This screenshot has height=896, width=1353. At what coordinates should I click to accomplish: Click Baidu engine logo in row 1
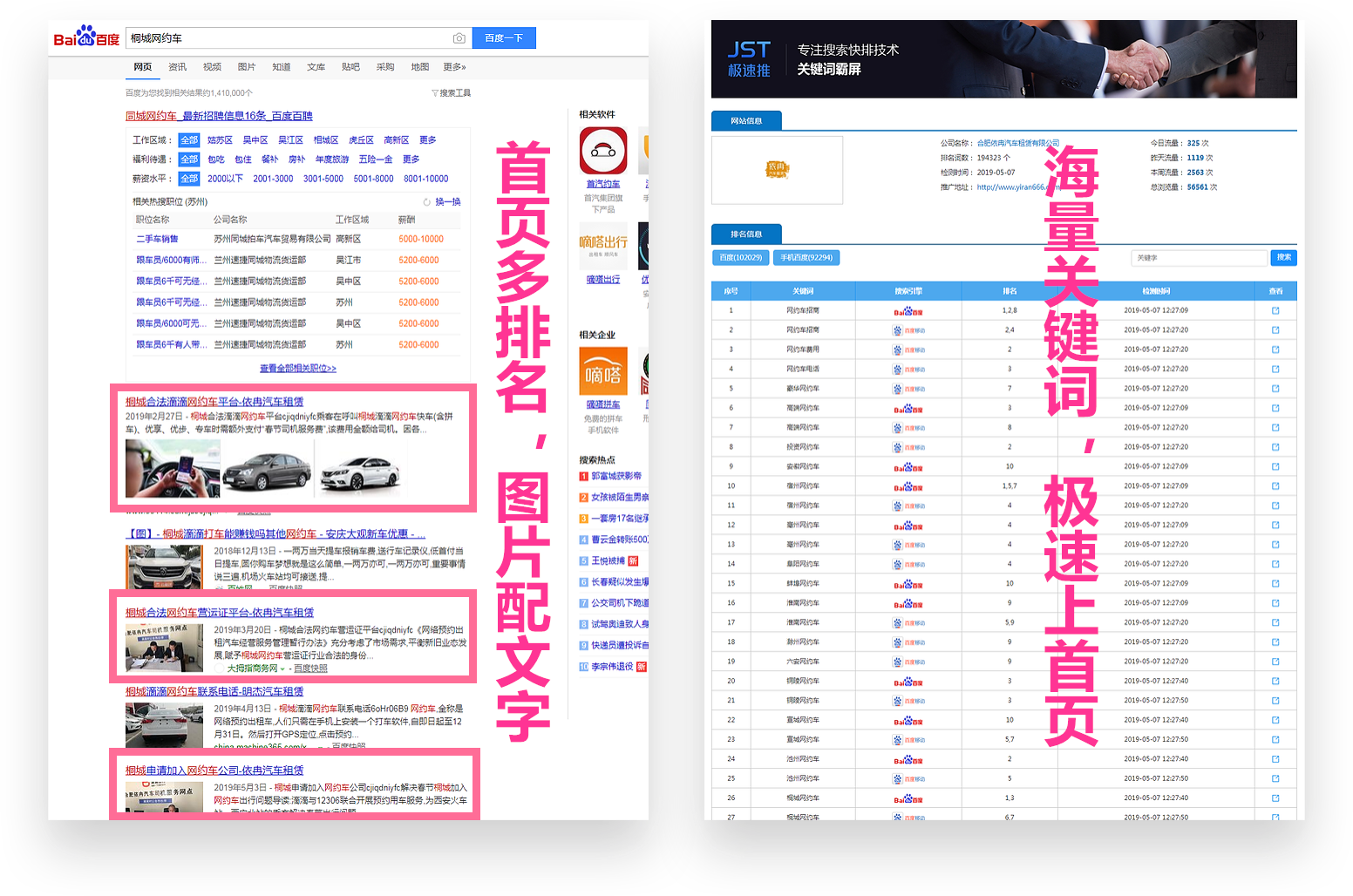[908, 311]
